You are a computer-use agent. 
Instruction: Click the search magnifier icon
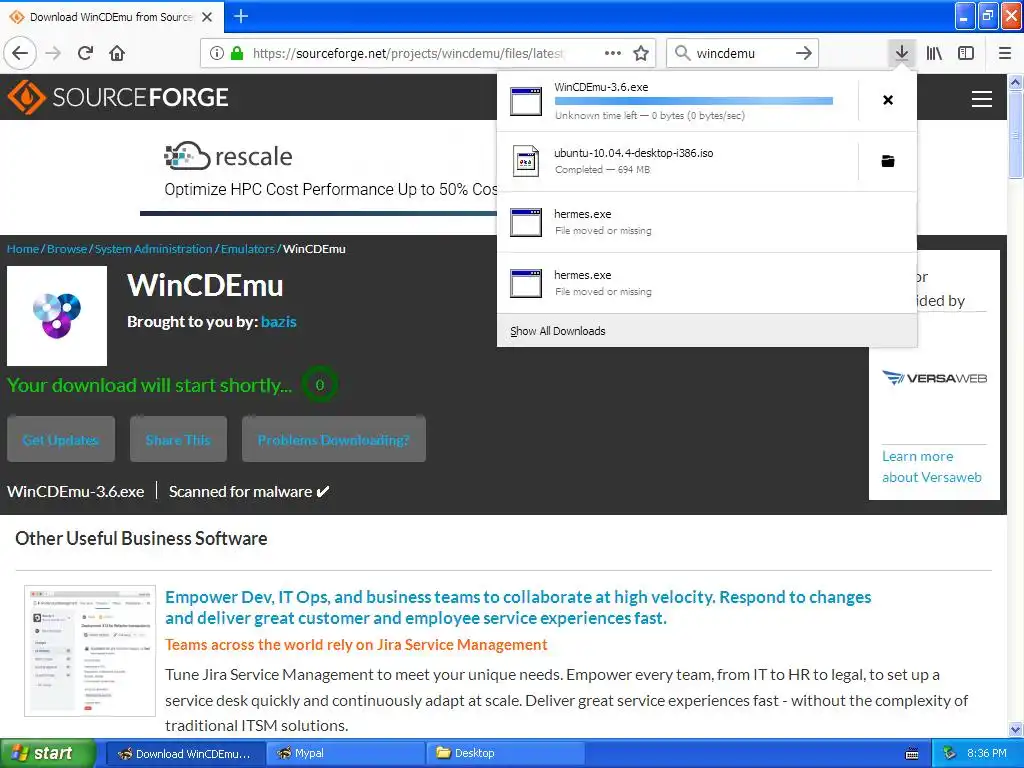pyautogui.click(x=682, y=53)
